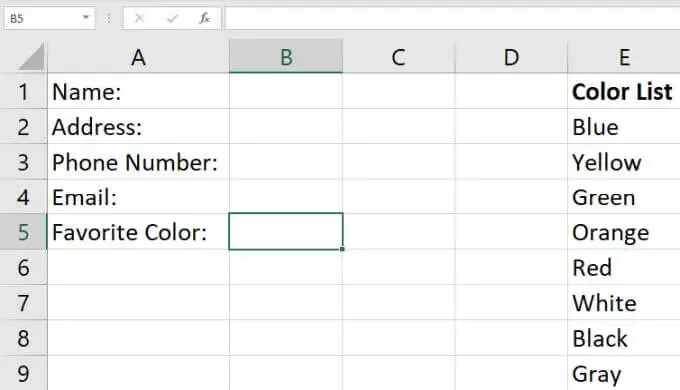Open the Name Box dropdown arrow

pos(86,18)
